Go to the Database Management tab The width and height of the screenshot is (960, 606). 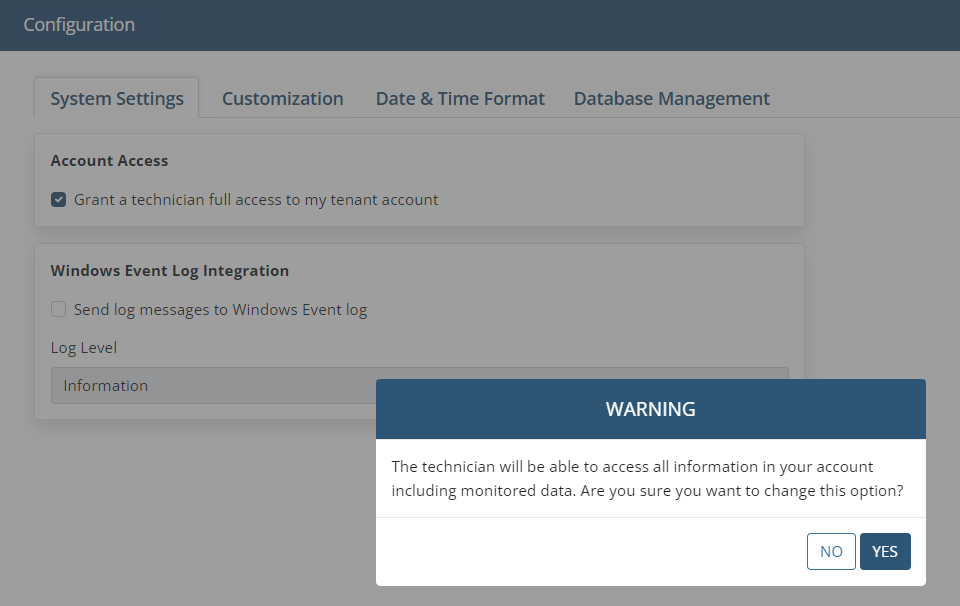point(672,99)
